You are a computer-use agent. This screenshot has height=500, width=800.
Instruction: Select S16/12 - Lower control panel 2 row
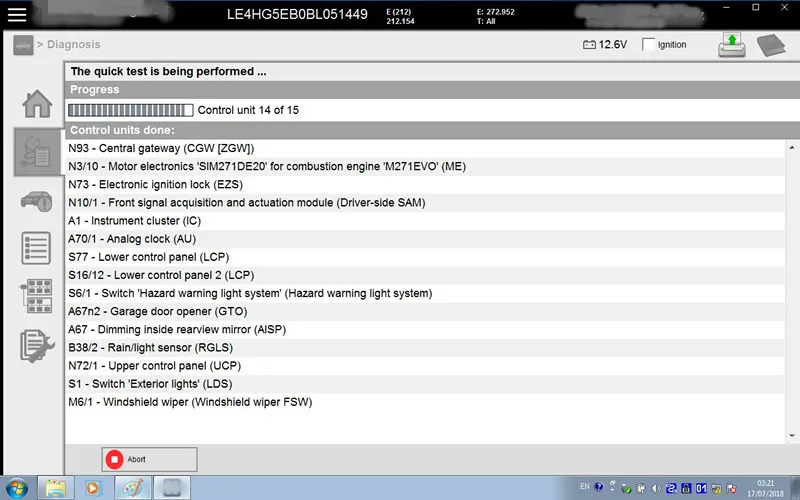424,275
